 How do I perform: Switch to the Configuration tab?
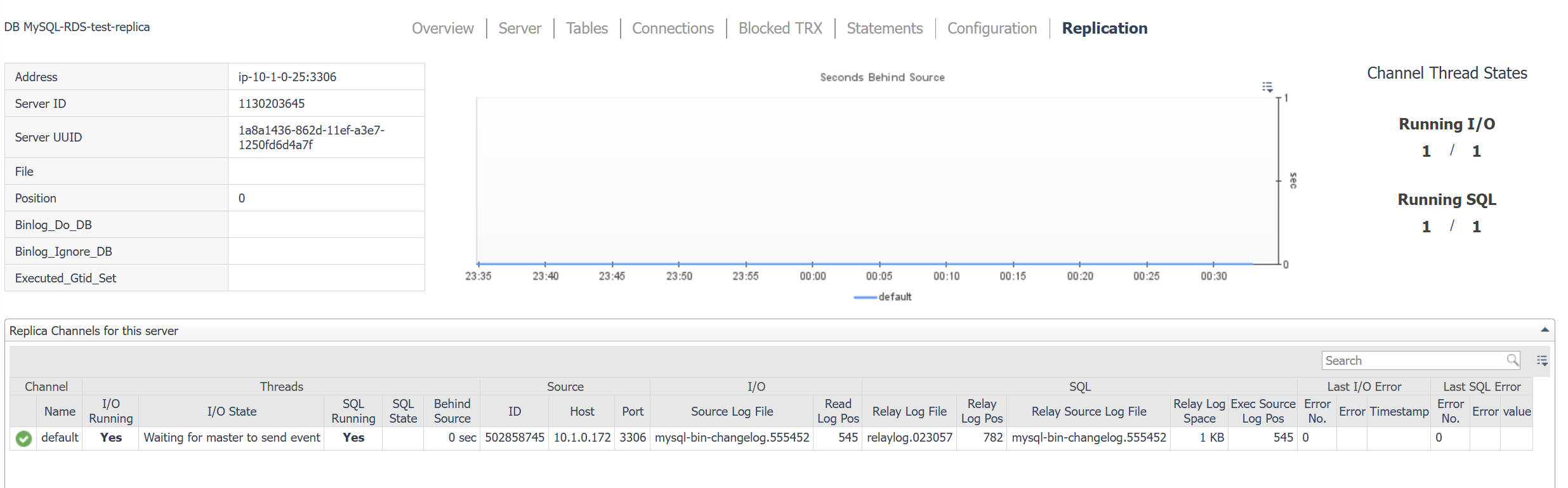992,29
